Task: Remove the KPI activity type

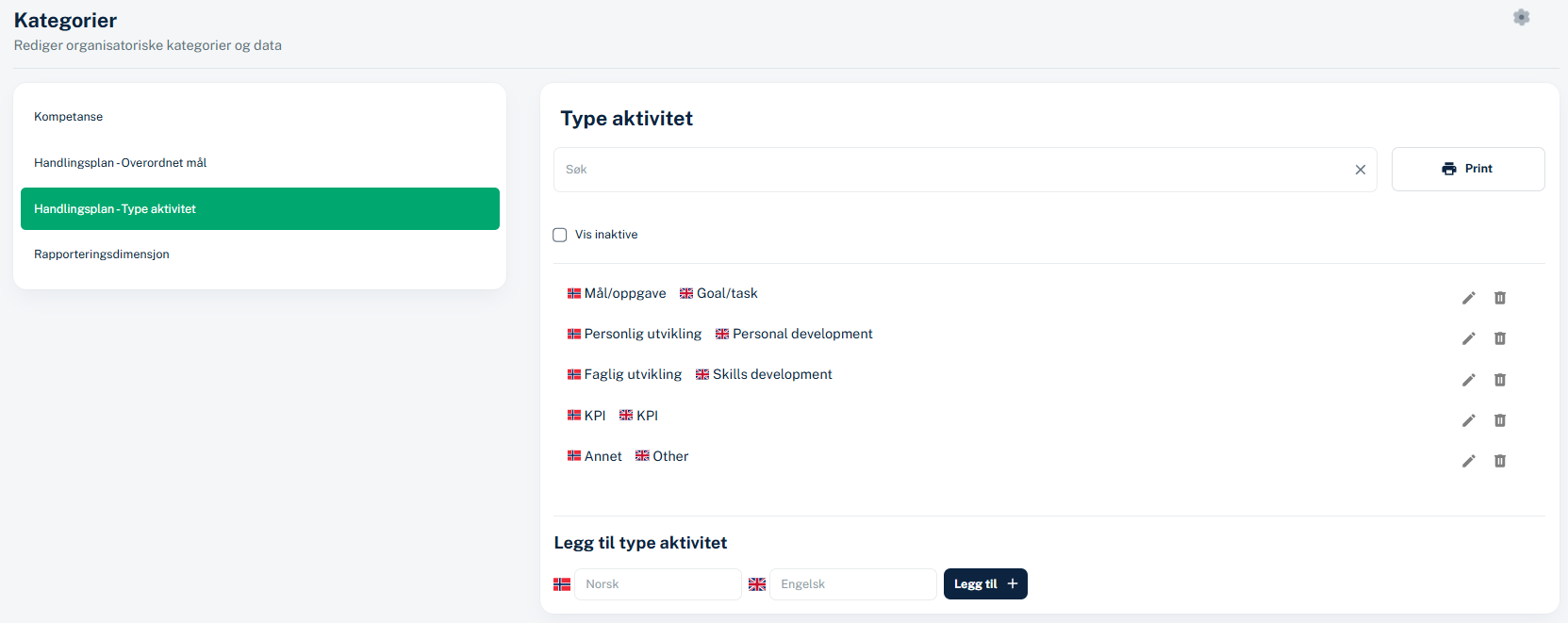Action: pyautogui.click(x=1499, y=420)
